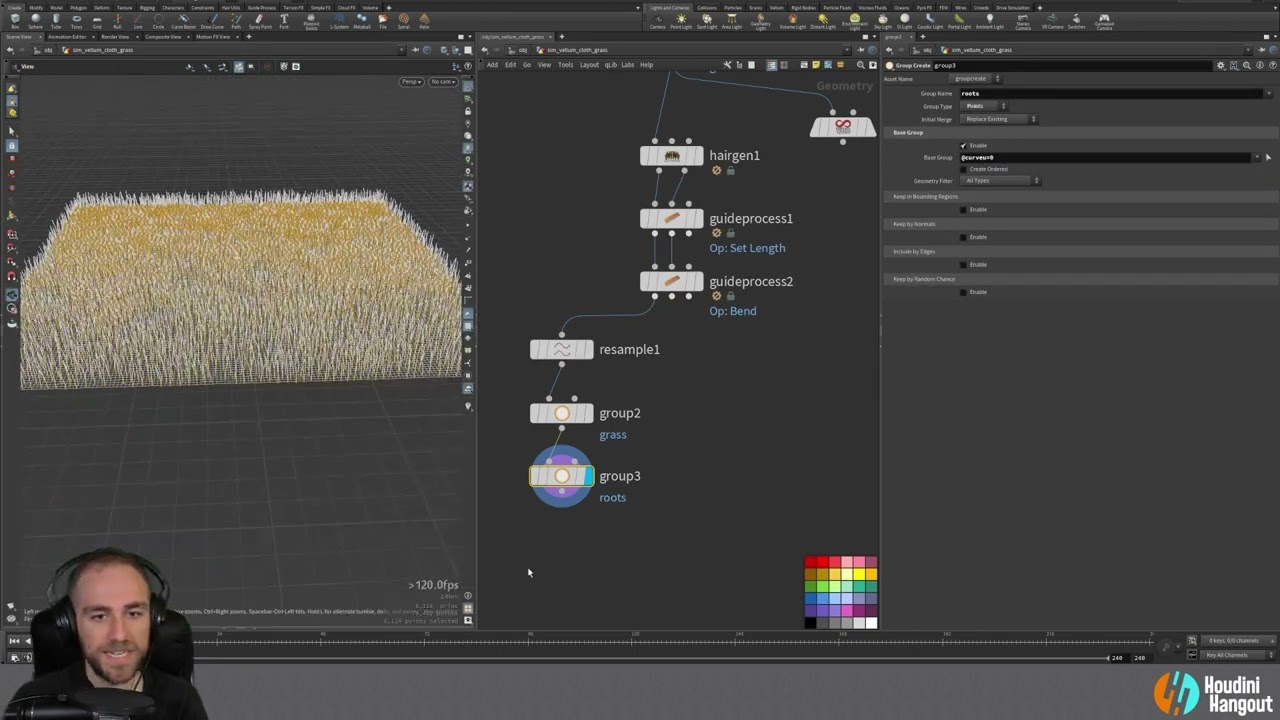Switch to the Render View tab

(115, 36)
